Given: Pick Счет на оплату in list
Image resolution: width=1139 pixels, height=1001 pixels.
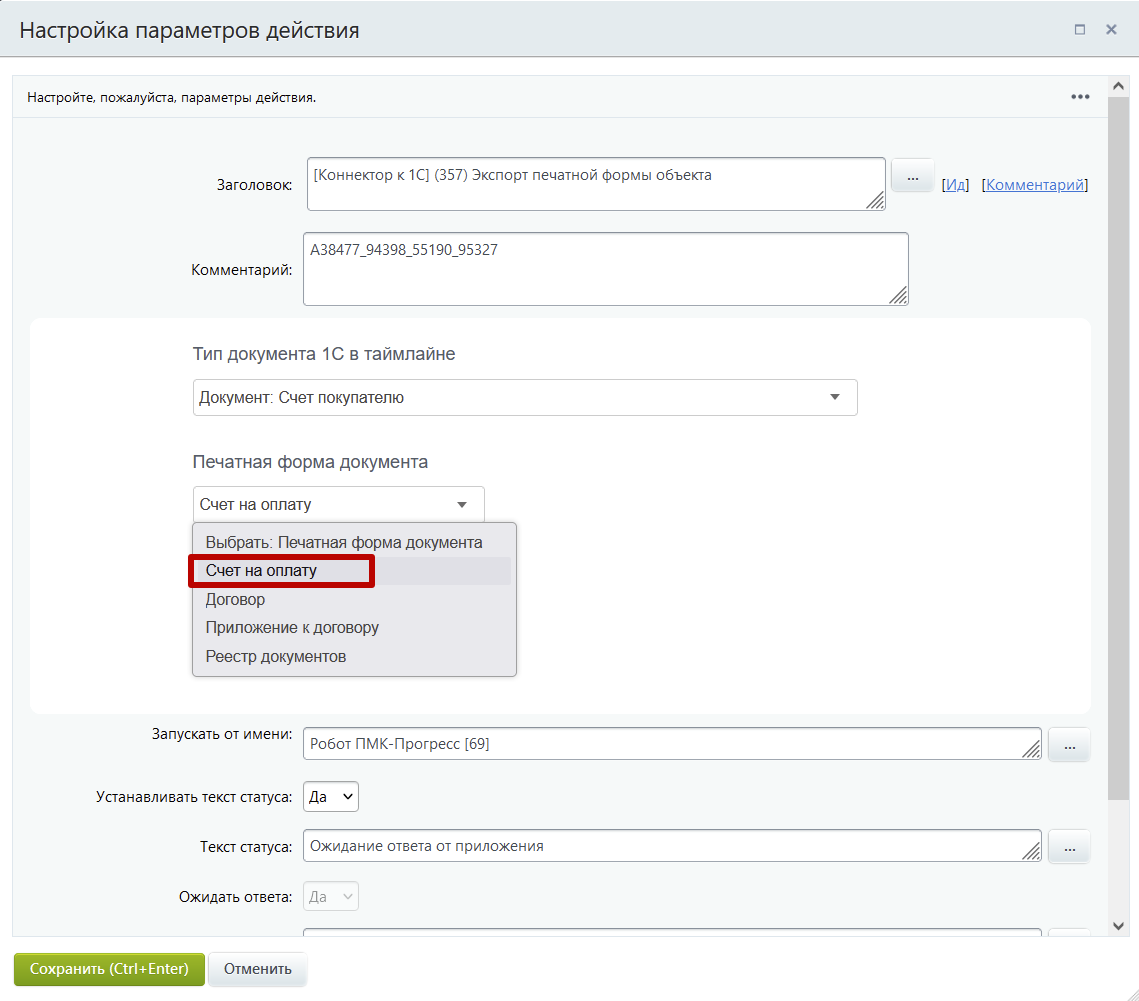Looking at the screenshot, I should click(262, 571).
